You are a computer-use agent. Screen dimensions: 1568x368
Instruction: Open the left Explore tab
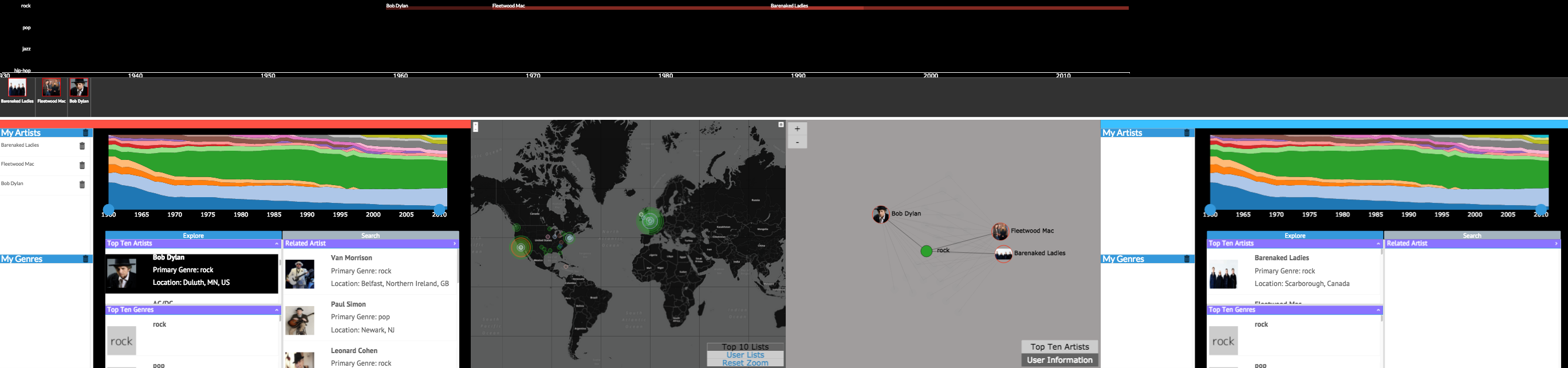tap(194, 235)
